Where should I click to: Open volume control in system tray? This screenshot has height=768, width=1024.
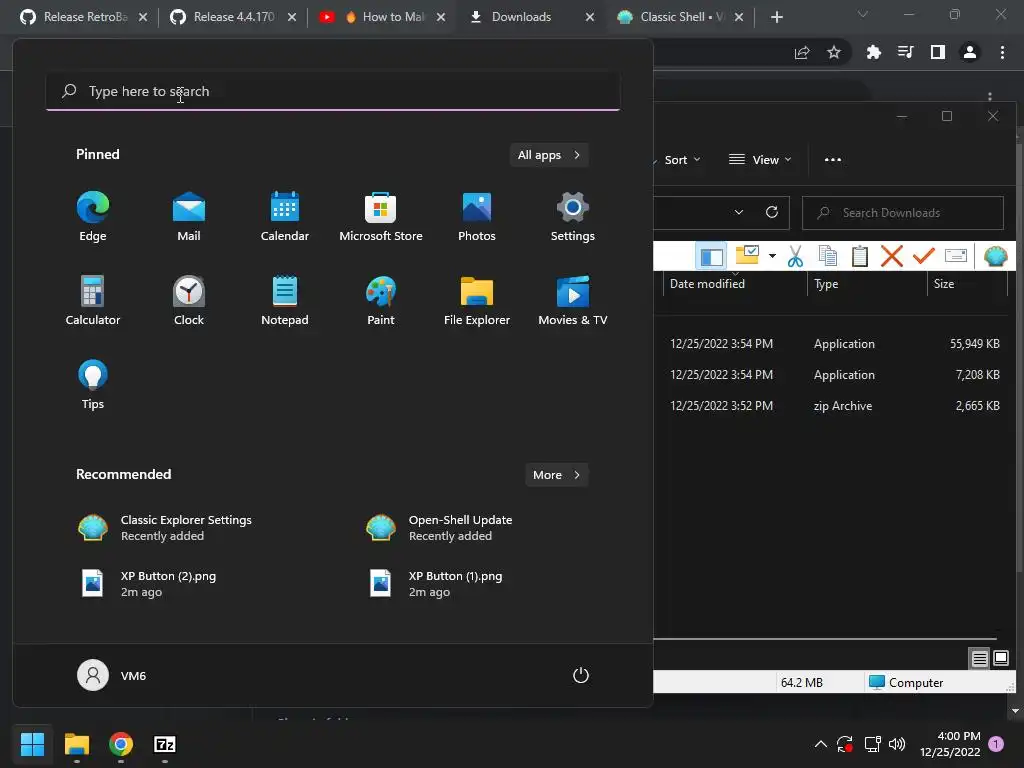pyautogui.click(x=897, y=744)
